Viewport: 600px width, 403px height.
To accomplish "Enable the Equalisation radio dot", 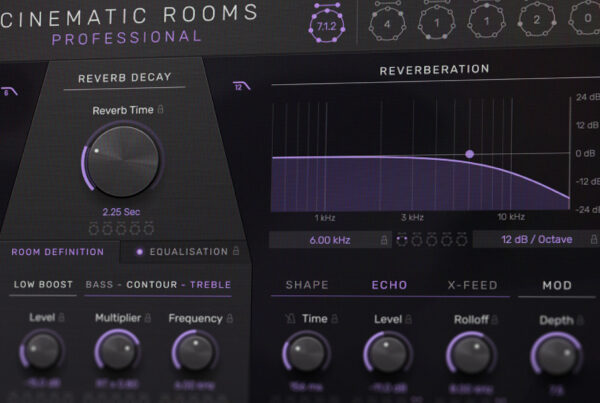I will (140, 252).
